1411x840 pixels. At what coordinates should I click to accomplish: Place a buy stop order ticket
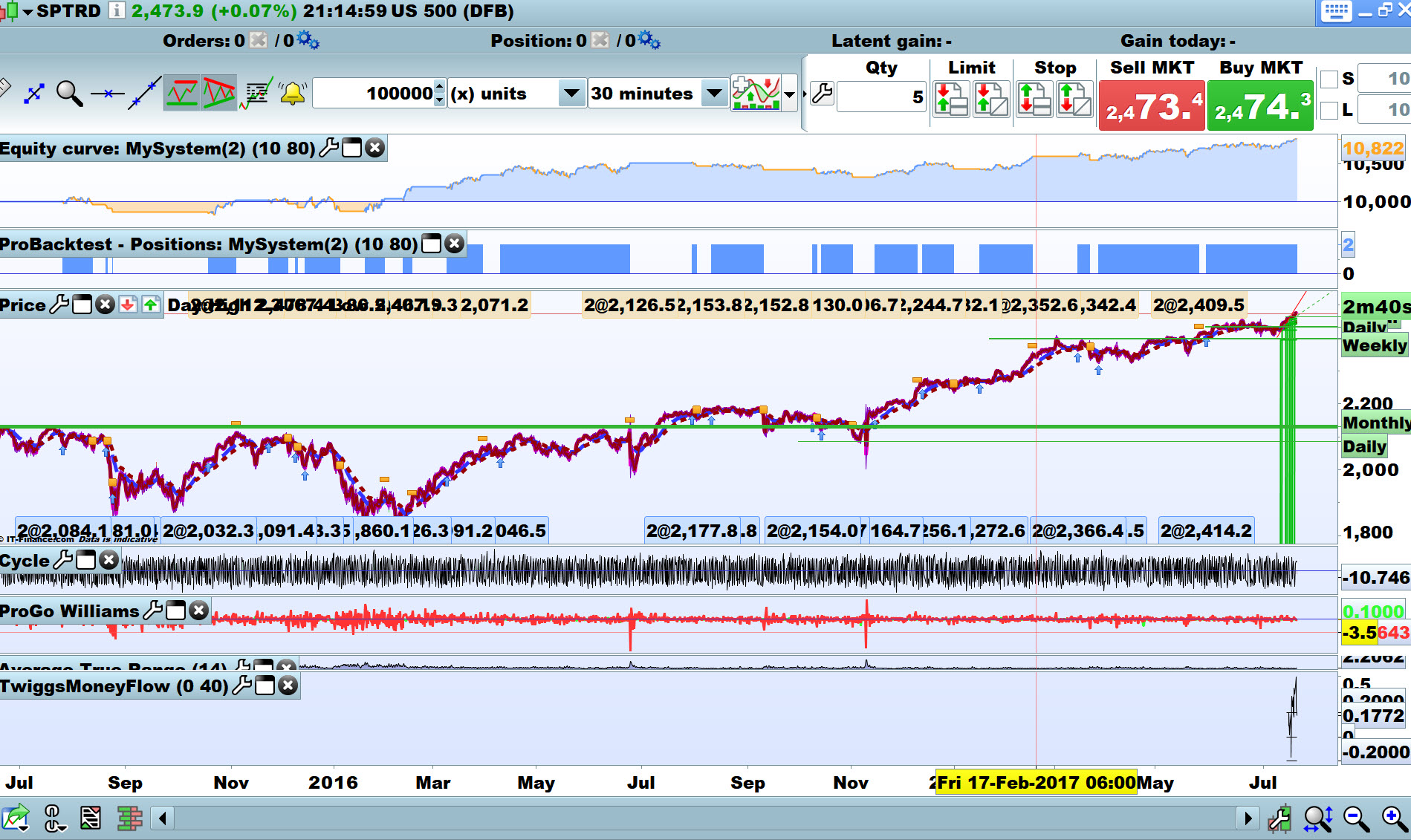click(1034, 99)
